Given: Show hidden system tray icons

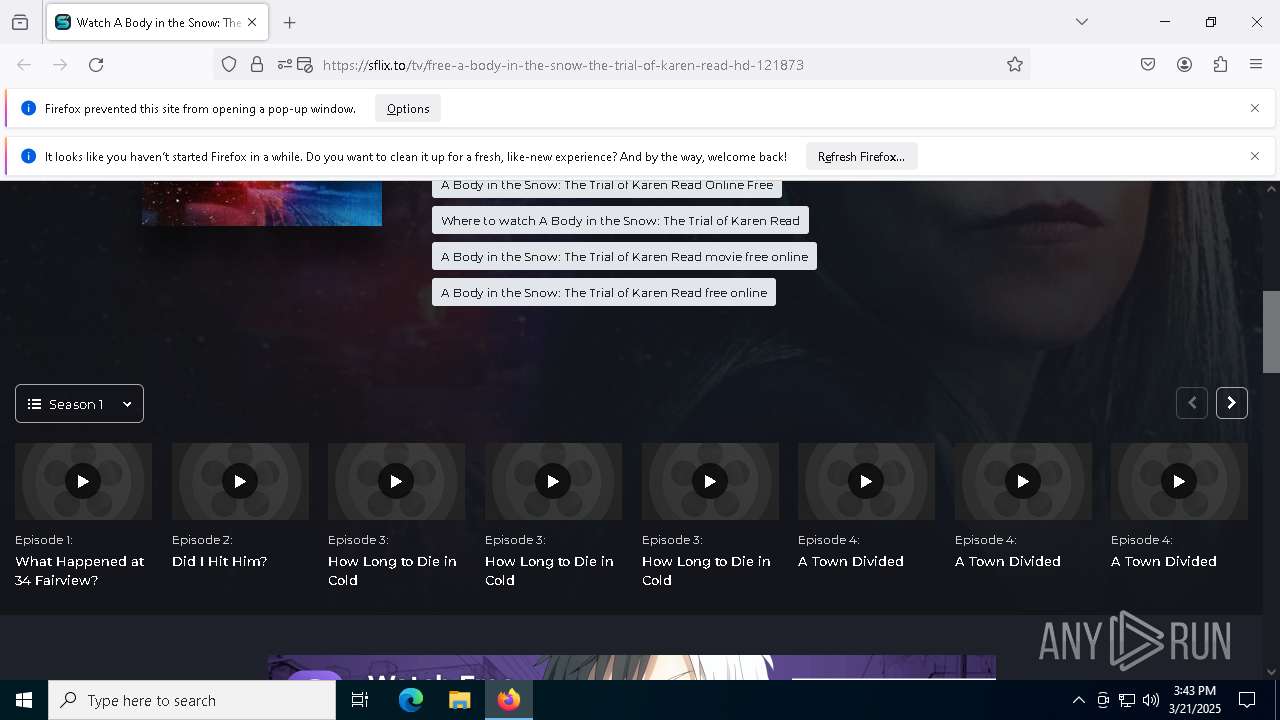Looking at the screenshot, I should point(1078,700).
